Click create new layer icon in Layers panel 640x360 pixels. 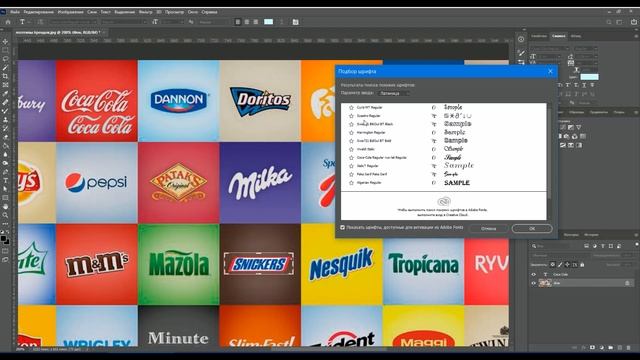pyautogui.click(x=619, y=348)
